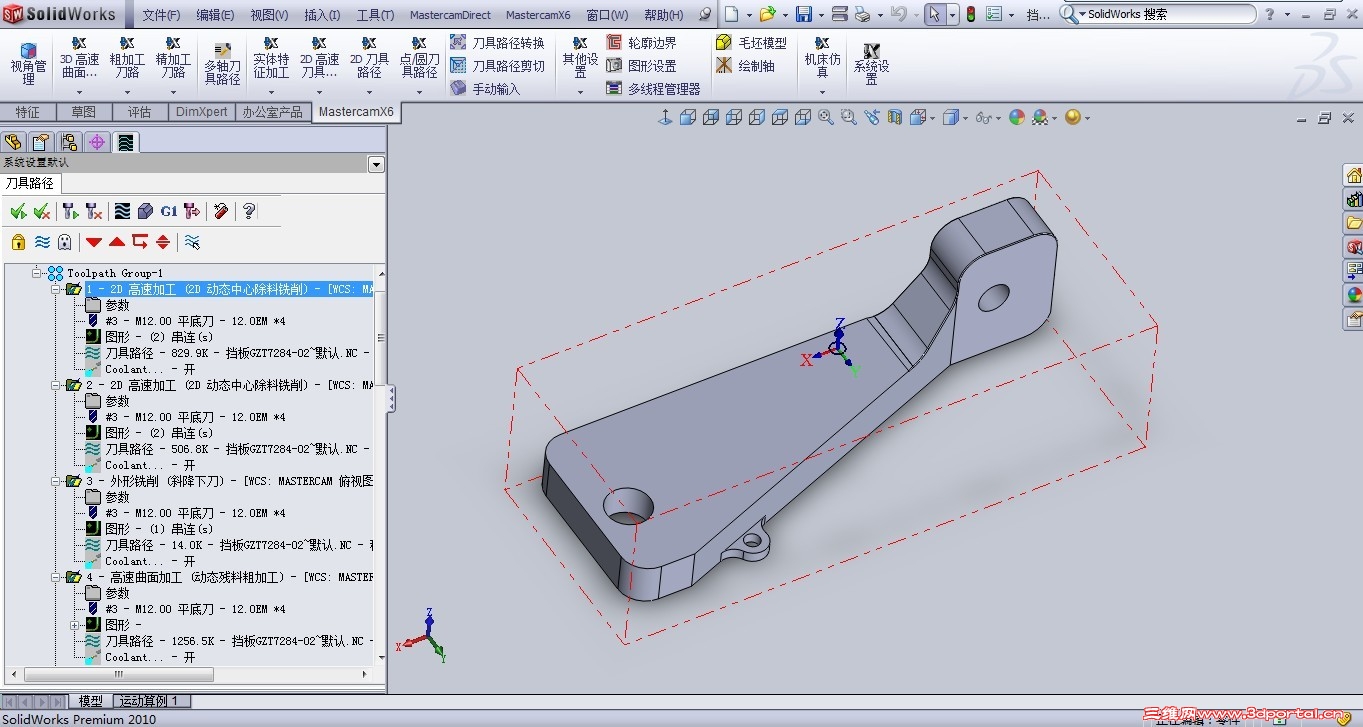Click 多线程管理器 multi-thread manager
Viewport: 1363px width, 727px height.
pos(653,89)
